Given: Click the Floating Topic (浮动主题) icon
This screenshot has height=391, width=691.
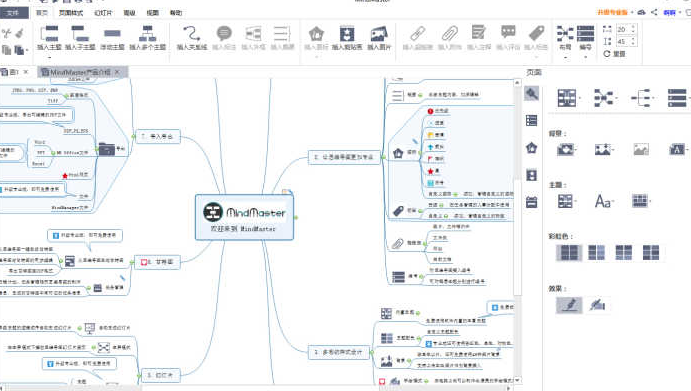Looking at the screenshot, I should pos(112,34).
